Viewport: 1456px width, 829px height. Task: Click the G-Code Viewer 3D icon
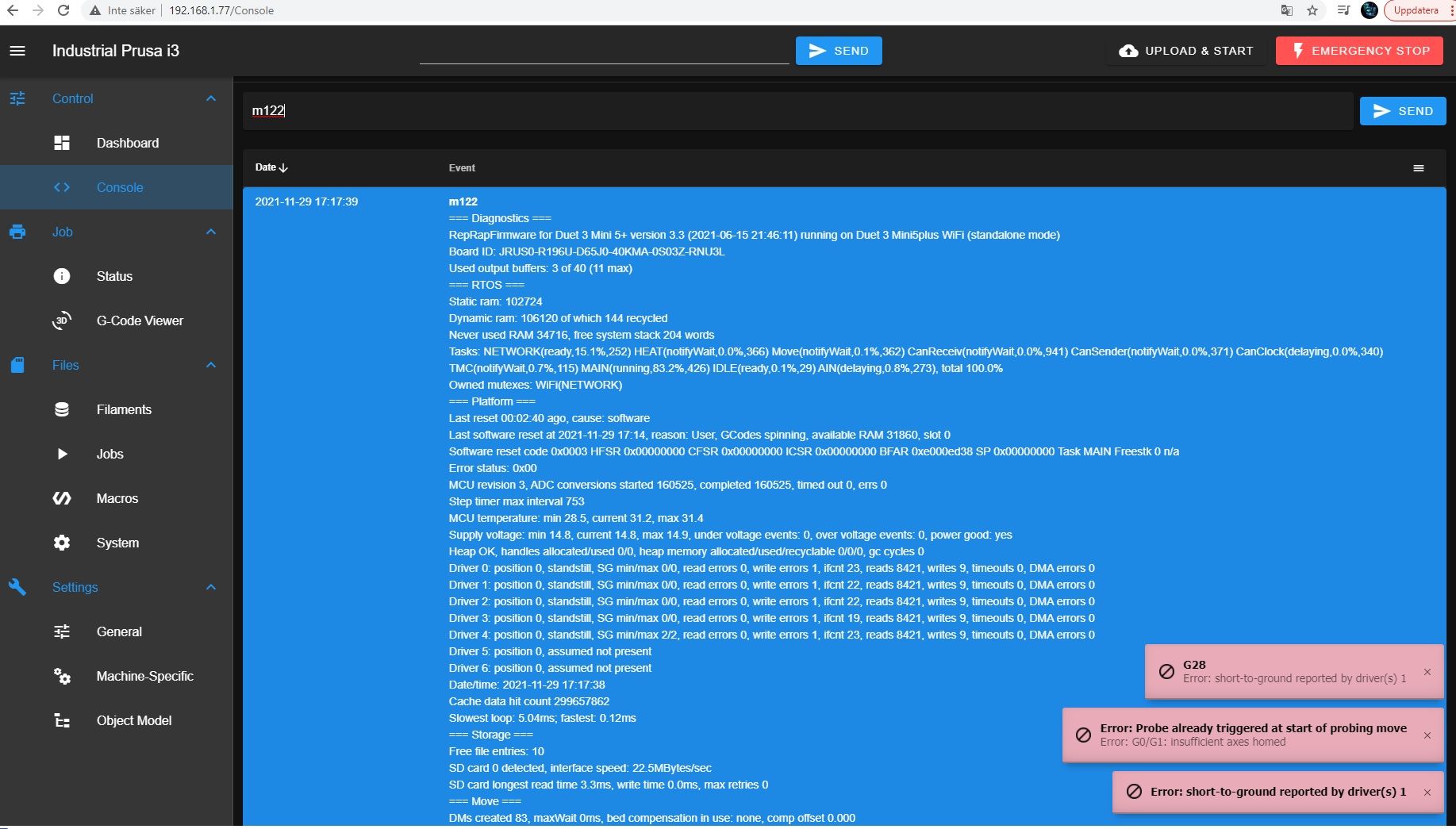tap(62, 320)
